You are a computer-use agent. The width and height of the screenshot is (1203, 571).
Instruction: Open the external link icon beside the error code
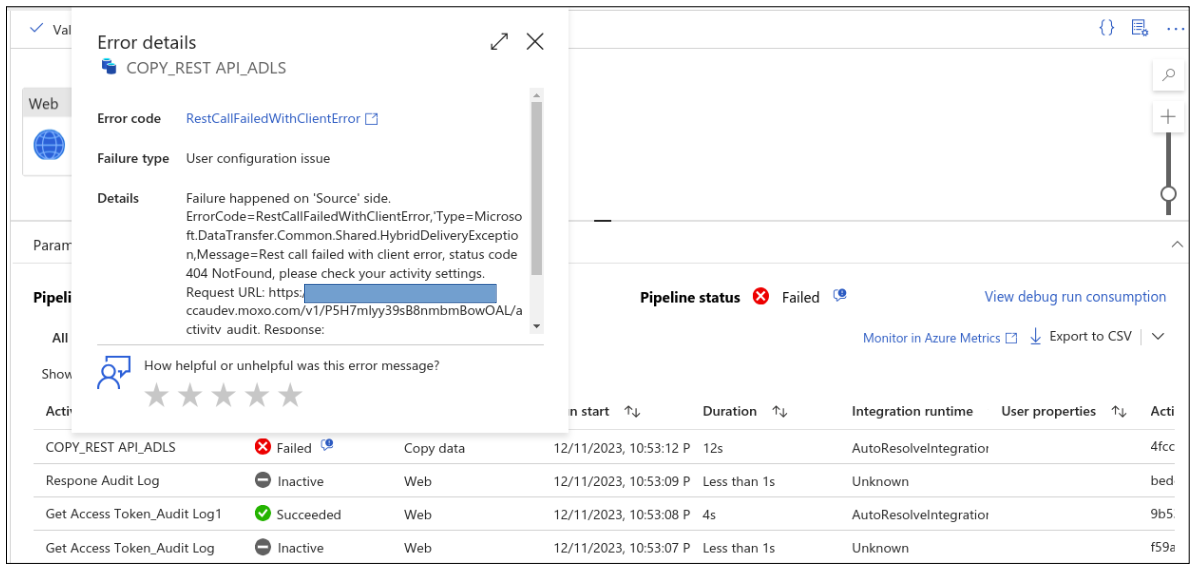point(372,119)
